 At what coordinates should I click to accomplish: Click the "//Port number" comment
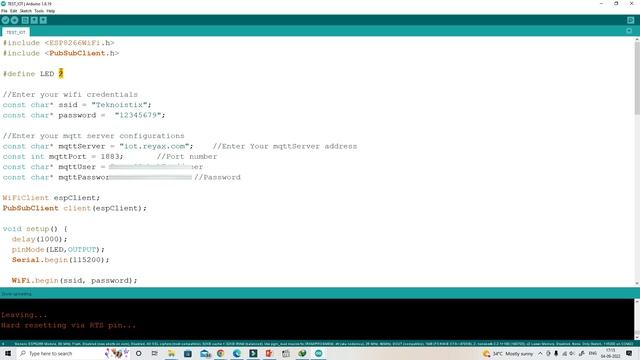click(187, 156)
